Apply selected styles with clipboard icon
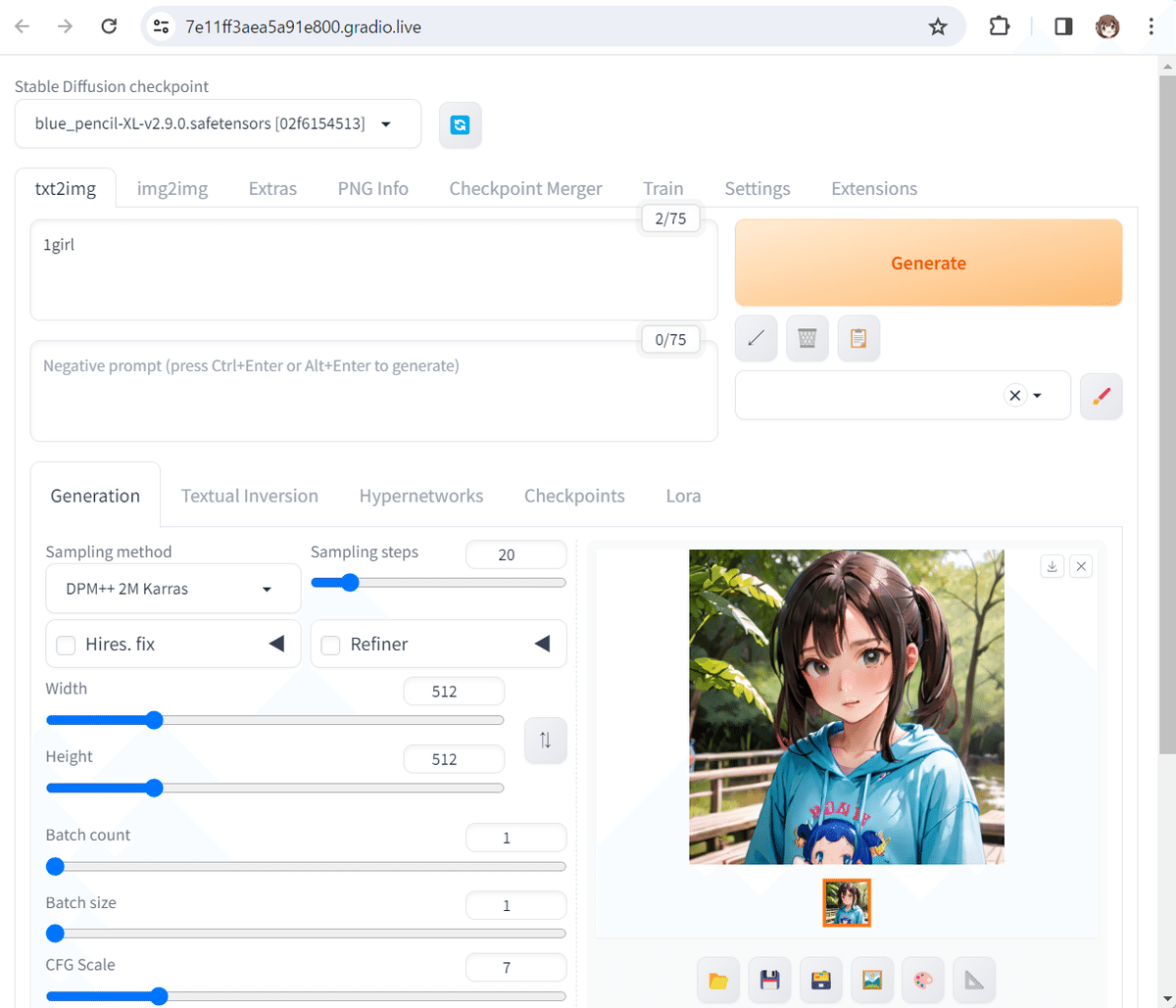 click(858, 339)
